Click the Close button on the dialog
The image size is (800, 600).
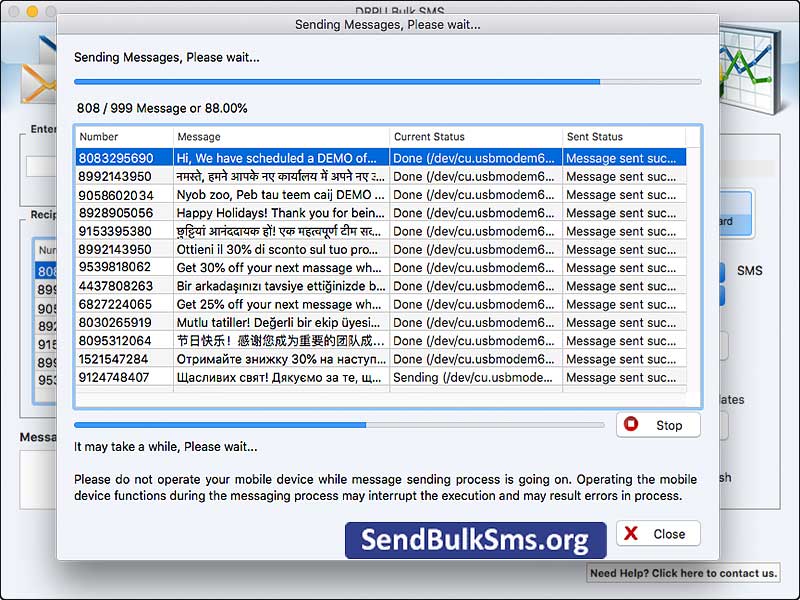[658, 533]
